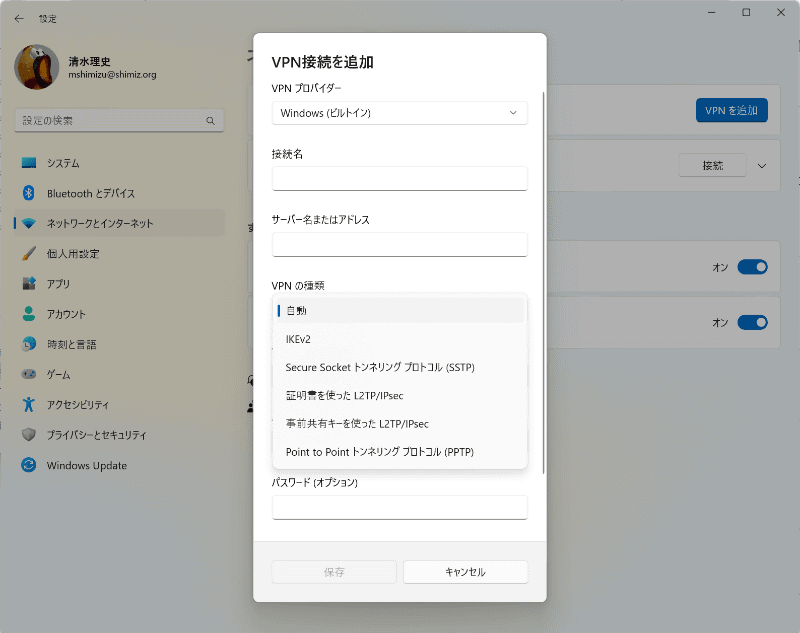The height and width of the screenshot is (633, 800).
Task: Open the VPN プロバイダー dropdown
Action: (399, 113)
